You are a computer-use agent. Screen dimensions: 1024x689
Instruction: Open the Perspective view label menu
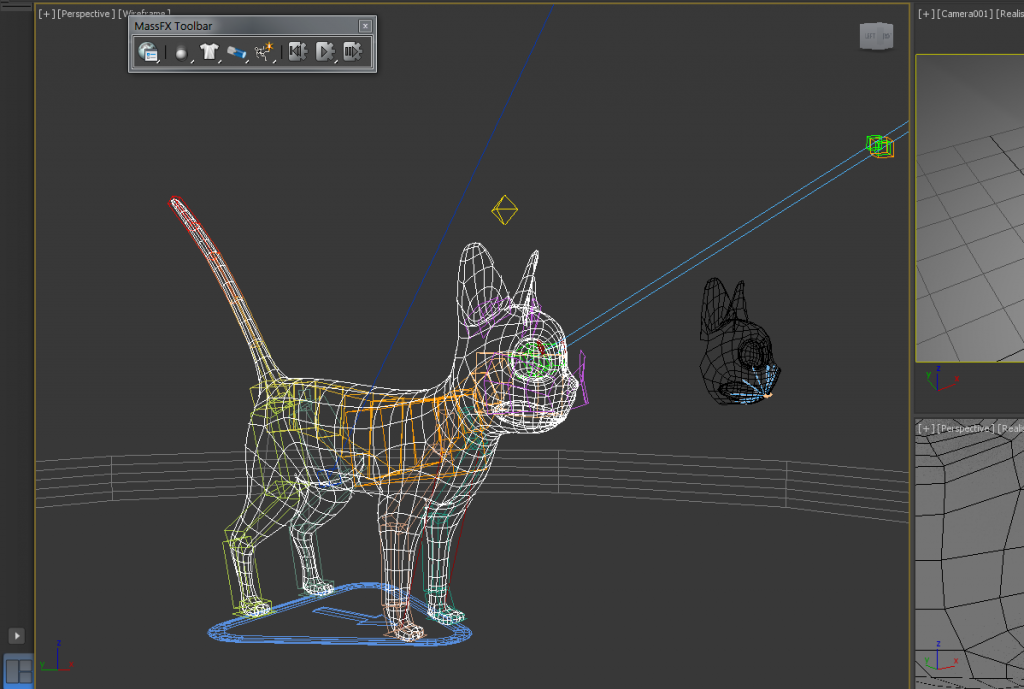pyautogui.click(x=86, y=14)
